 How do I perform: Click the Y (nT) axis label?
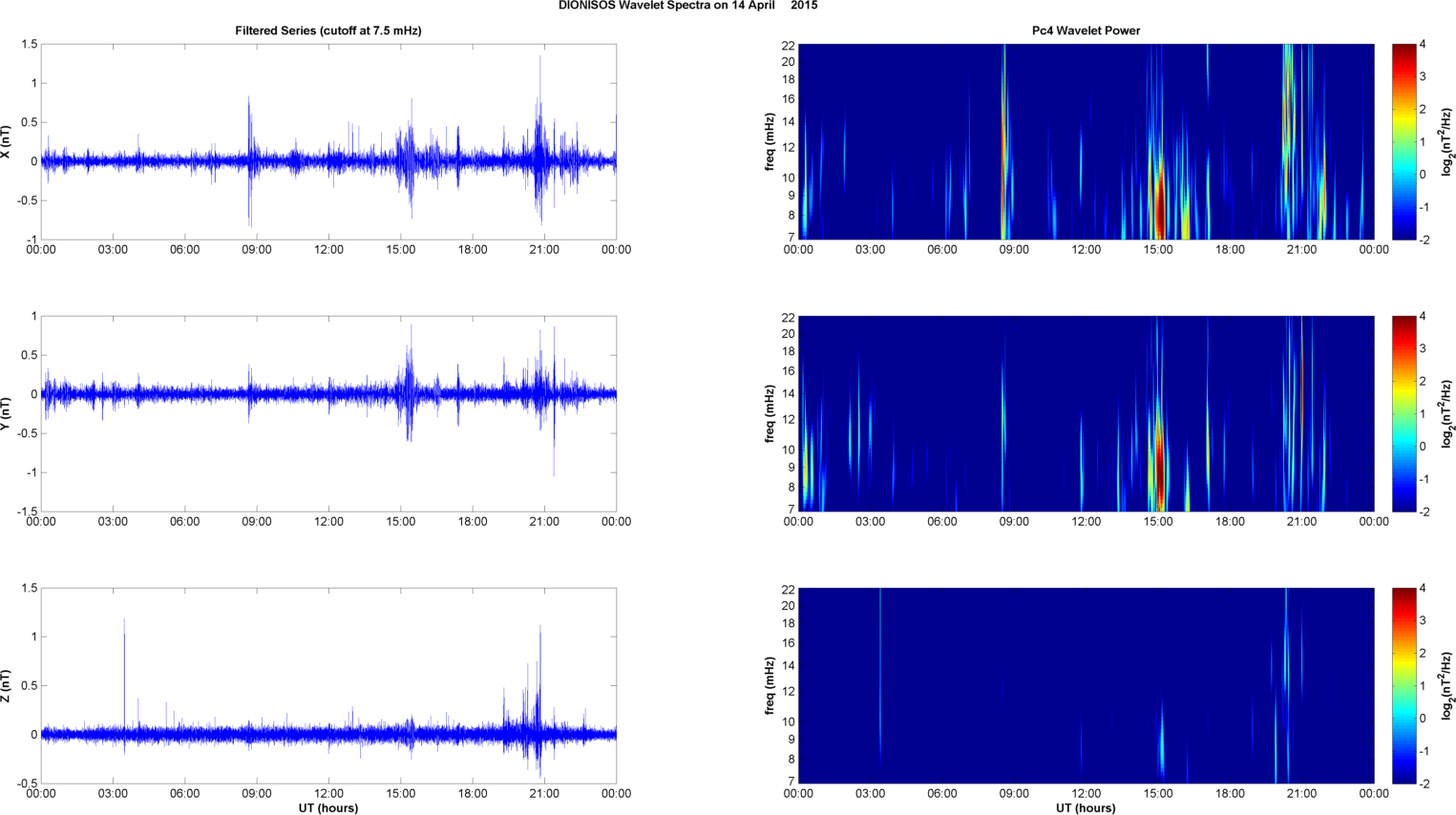pyautogui.click(x=6, y=413)
